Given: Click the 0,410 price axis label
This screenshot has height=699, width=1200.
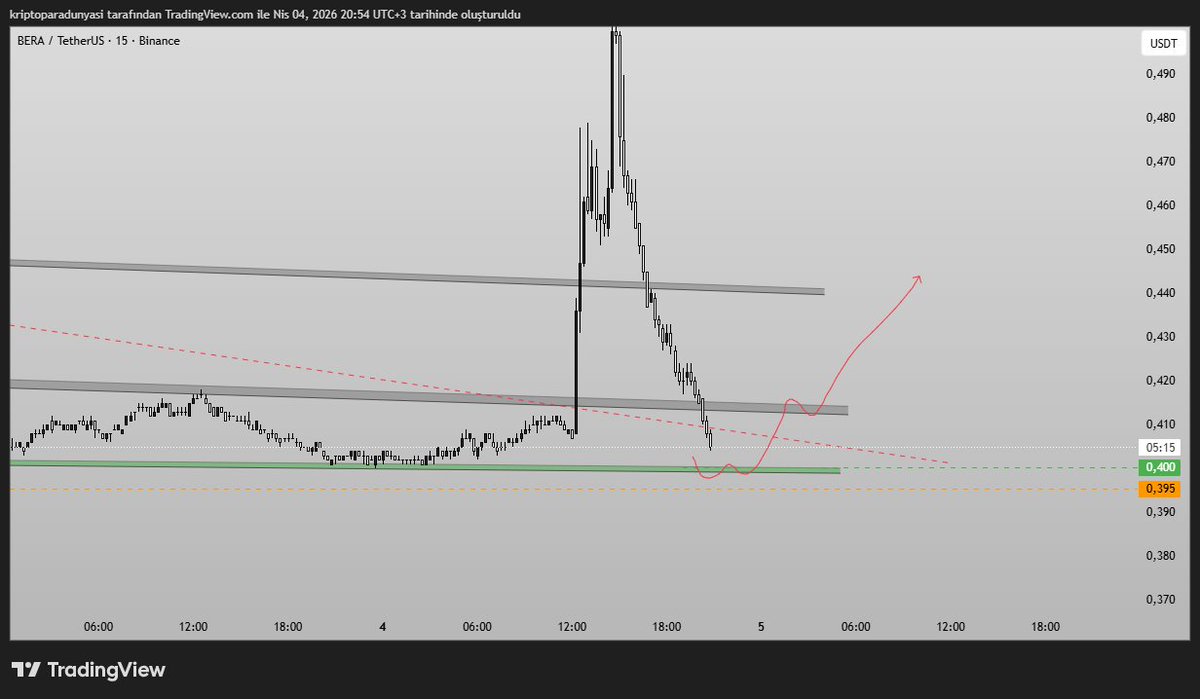Looking at the screenshot, I should (x=1160, y=424).
